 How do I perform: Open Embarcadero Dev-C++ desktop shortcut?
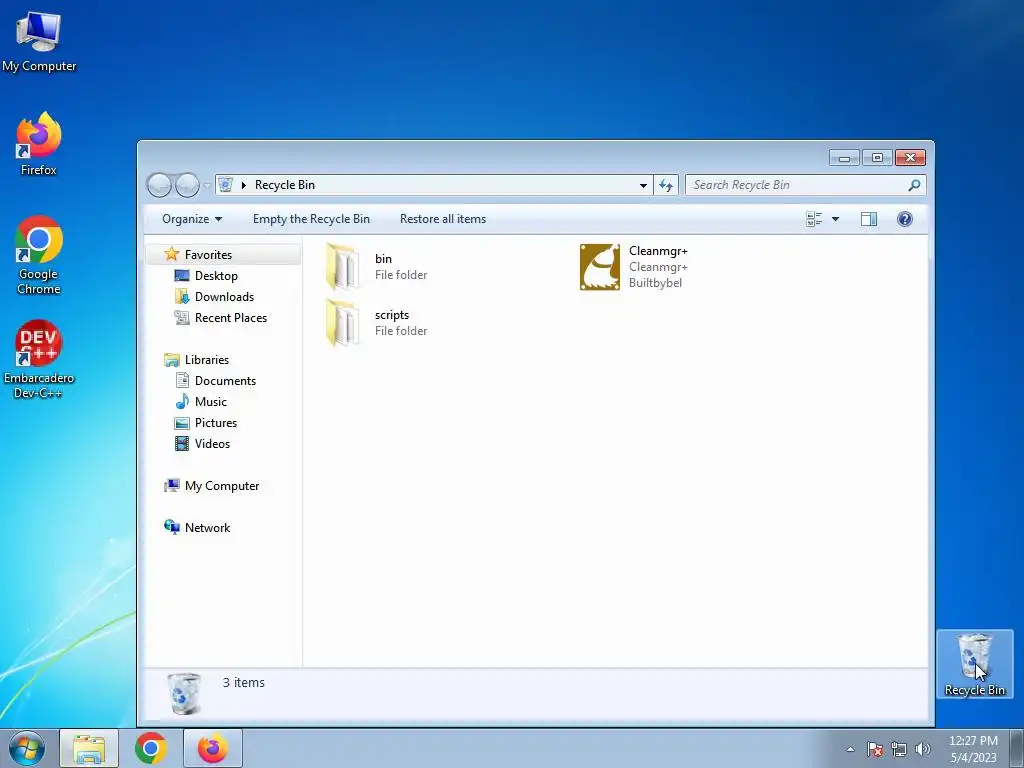click(x=39, y=359)
